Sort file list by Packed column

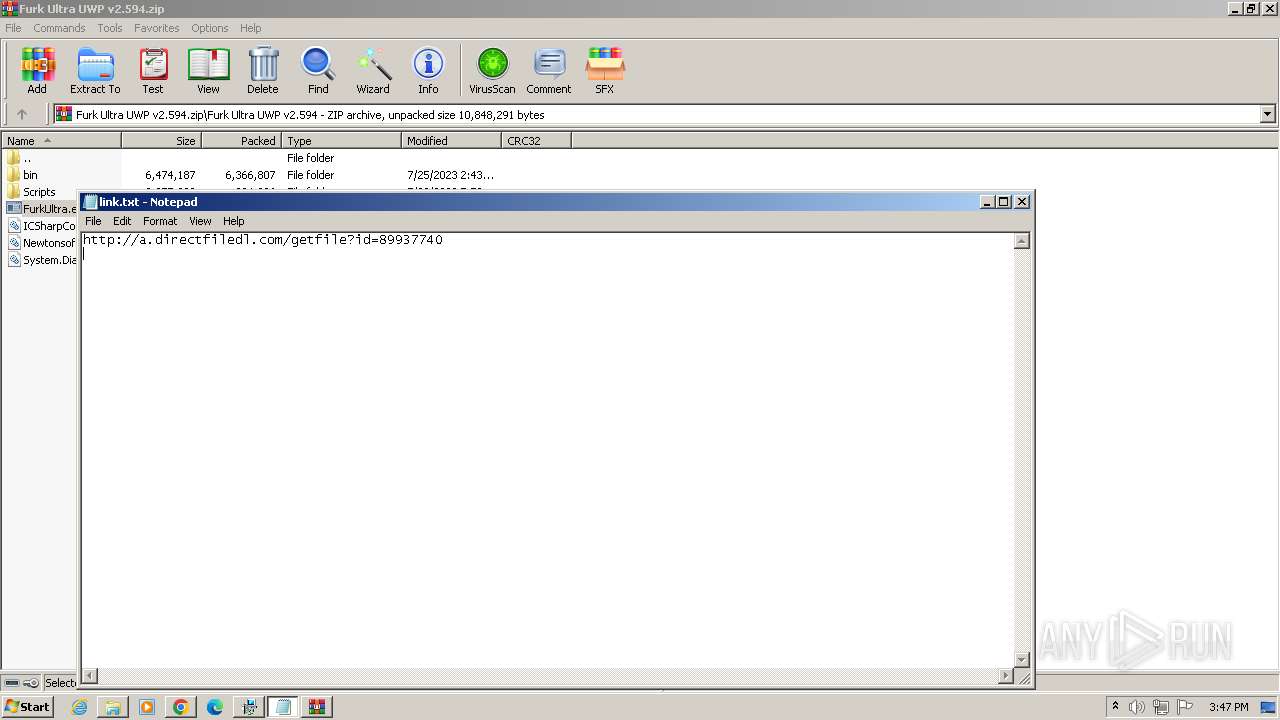(x=242, y=141)
